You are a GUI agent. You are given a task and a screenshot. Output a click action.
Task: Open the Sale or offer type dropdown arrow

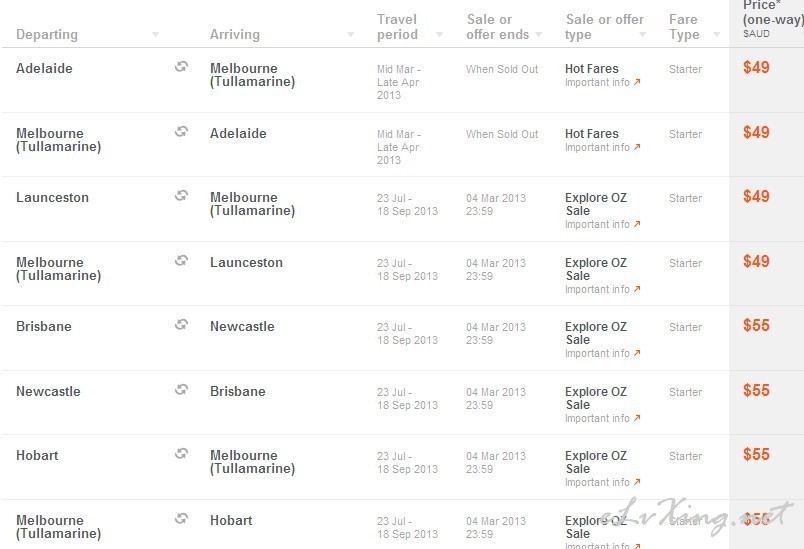click(x=642, y=34)
